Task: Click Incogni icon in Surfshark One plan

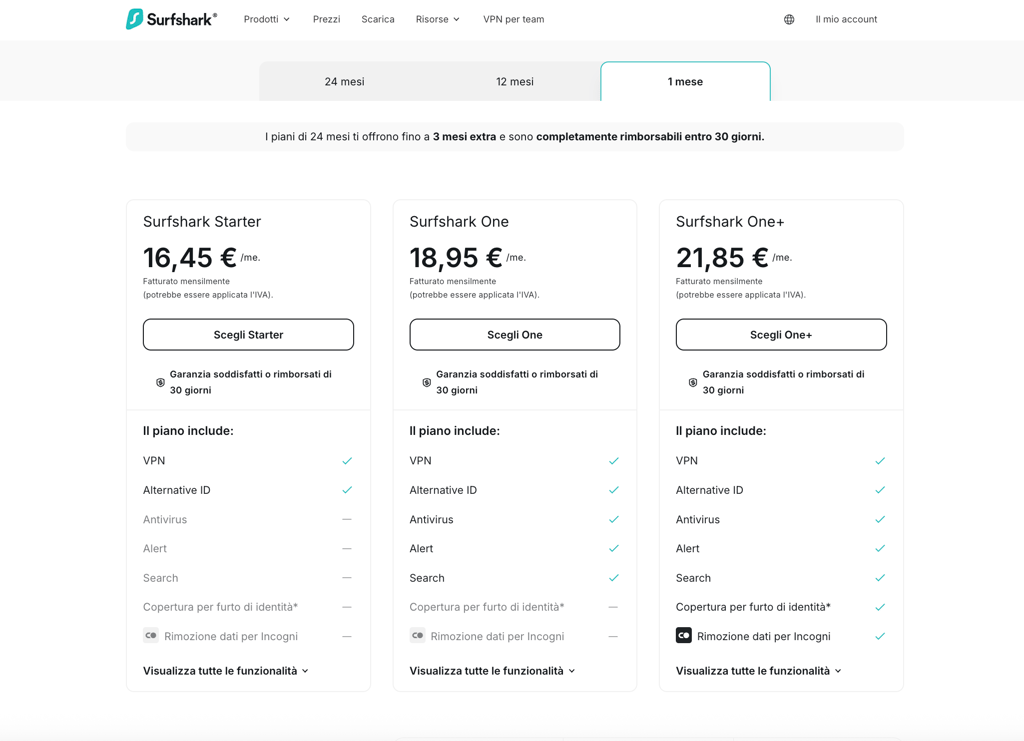Action: [x=417, y=635]
